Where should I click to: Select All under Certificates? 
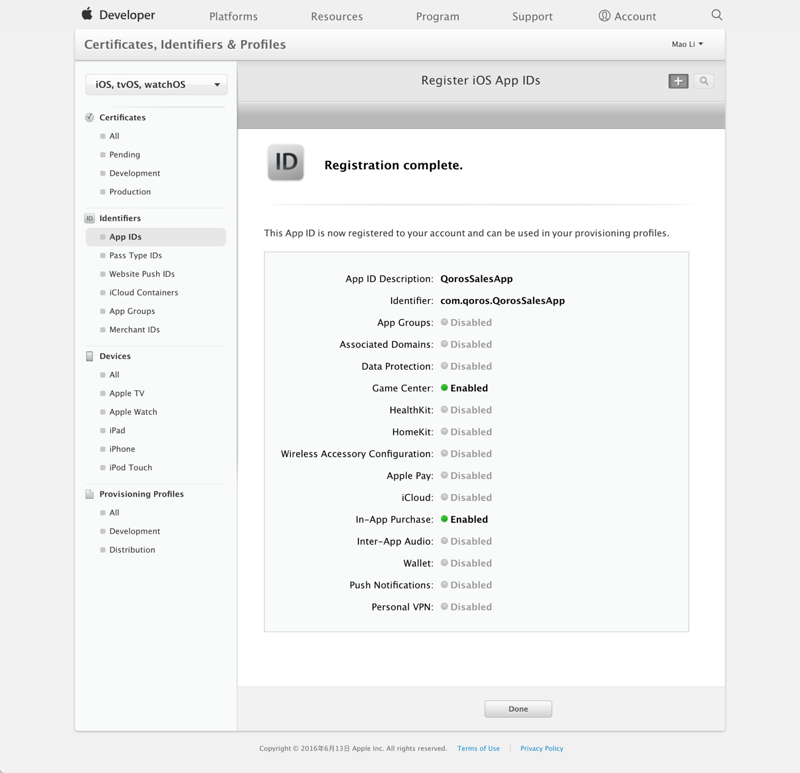tap(114, 136)
